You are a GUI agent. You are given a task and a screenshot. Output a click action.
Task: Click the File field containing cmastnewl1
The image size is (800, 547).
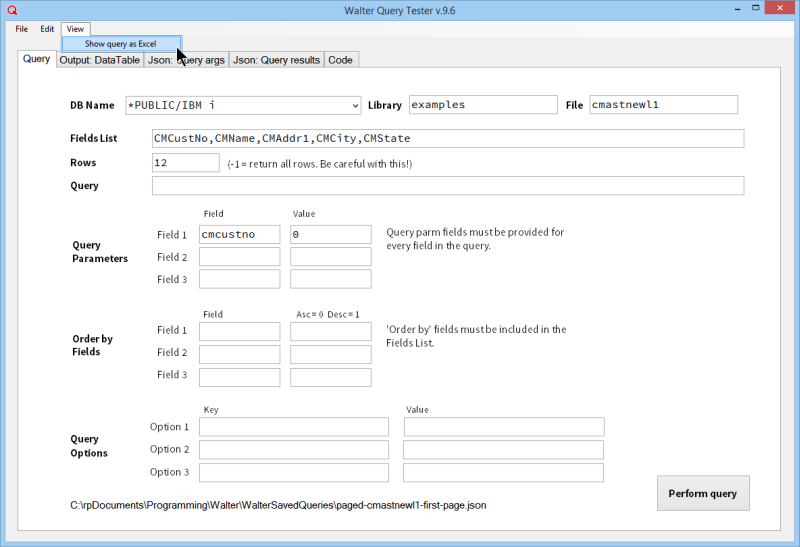pos(662,105)
